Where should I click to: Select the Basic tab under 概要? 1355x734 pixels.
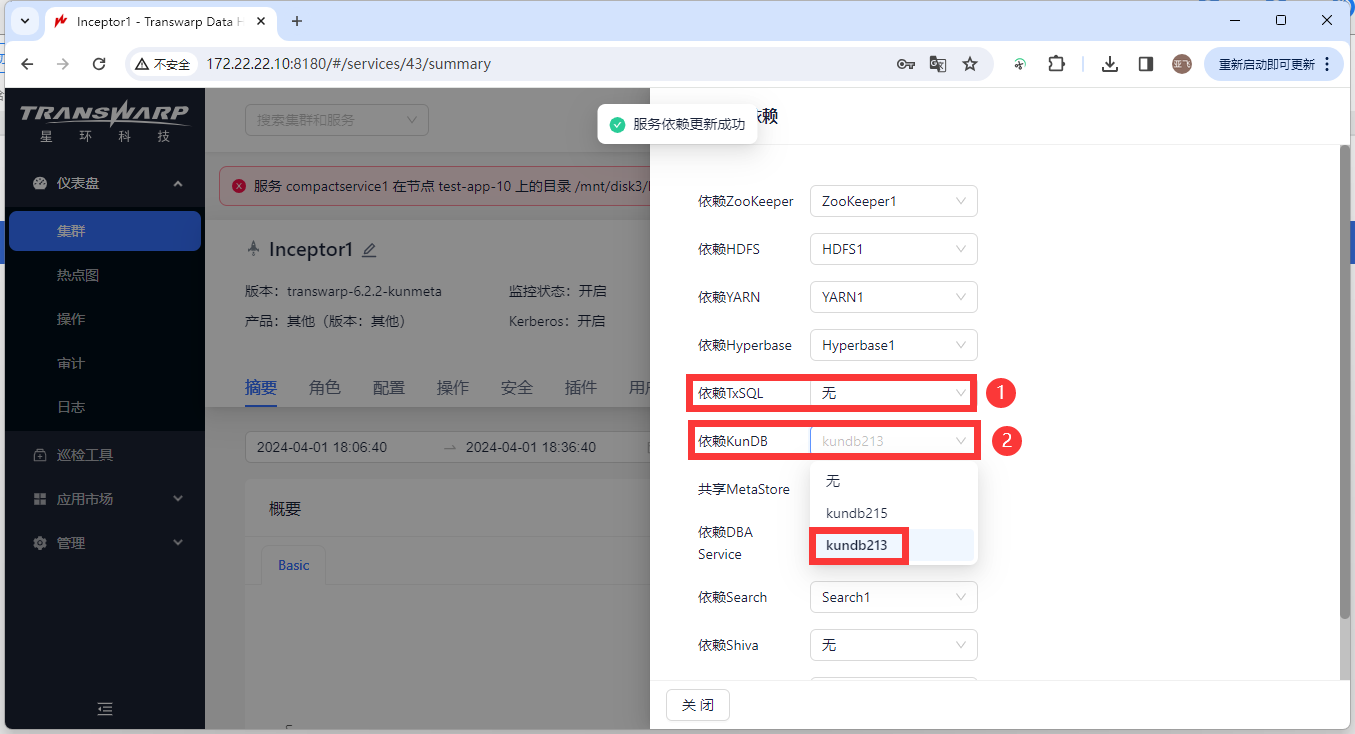pyautogui.click(x=294, y=565)
